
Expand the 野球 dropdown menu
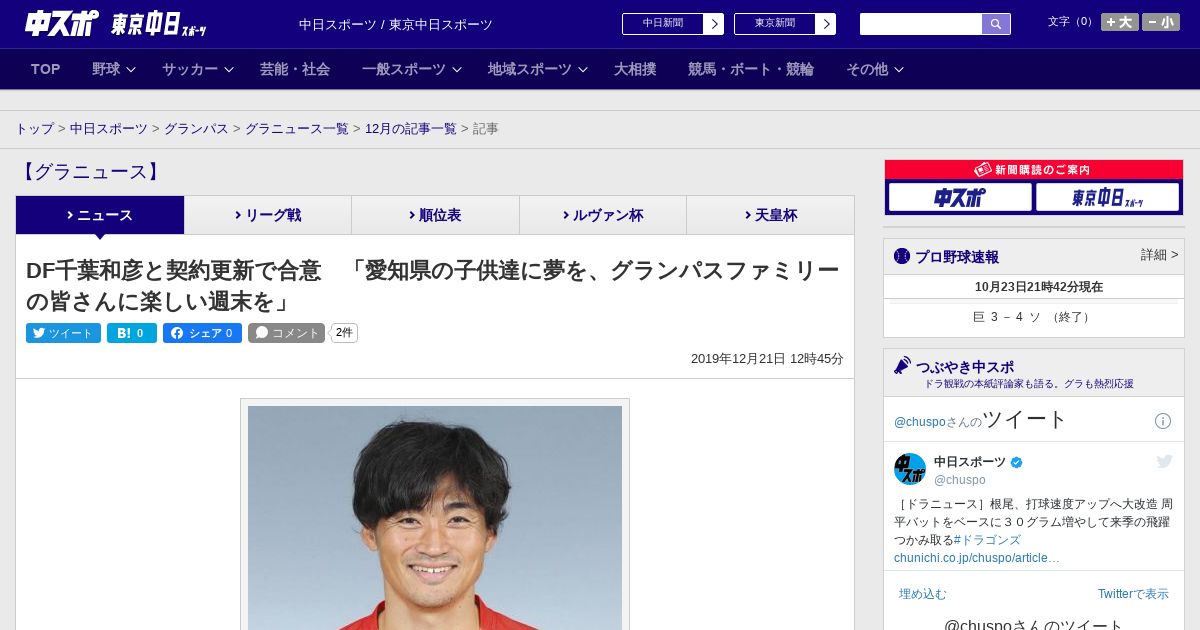point(113,69)
